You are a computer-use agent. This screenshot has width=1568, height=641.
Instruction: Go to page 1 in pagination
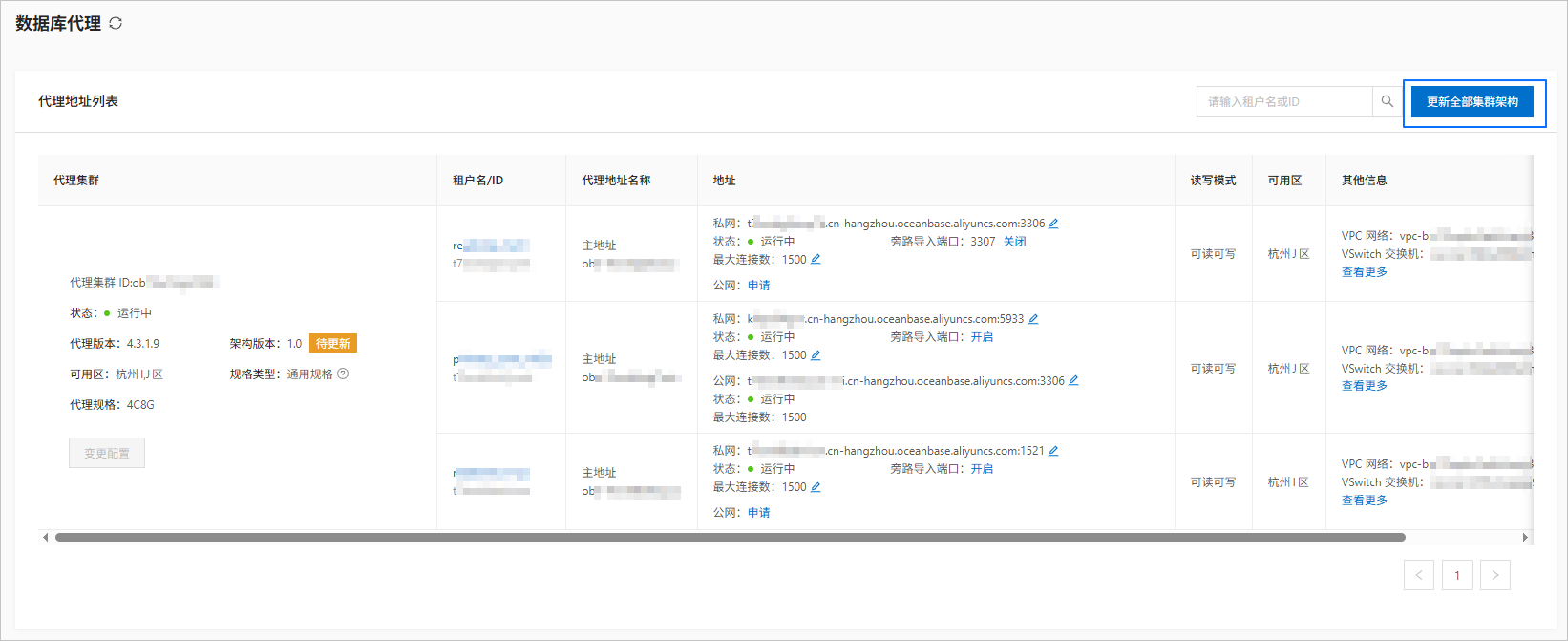coord(1457,575)
